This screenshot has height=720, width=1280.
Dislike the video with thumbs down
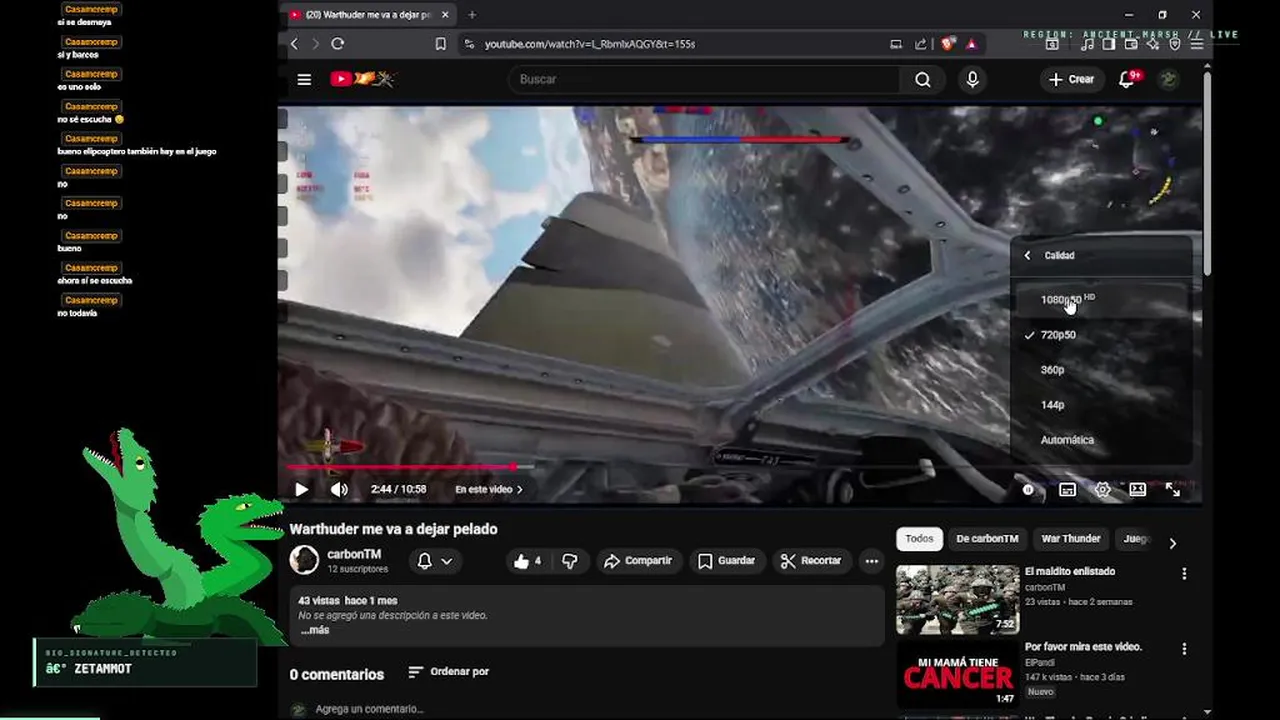pyautogui.click(x=569, y=561)
